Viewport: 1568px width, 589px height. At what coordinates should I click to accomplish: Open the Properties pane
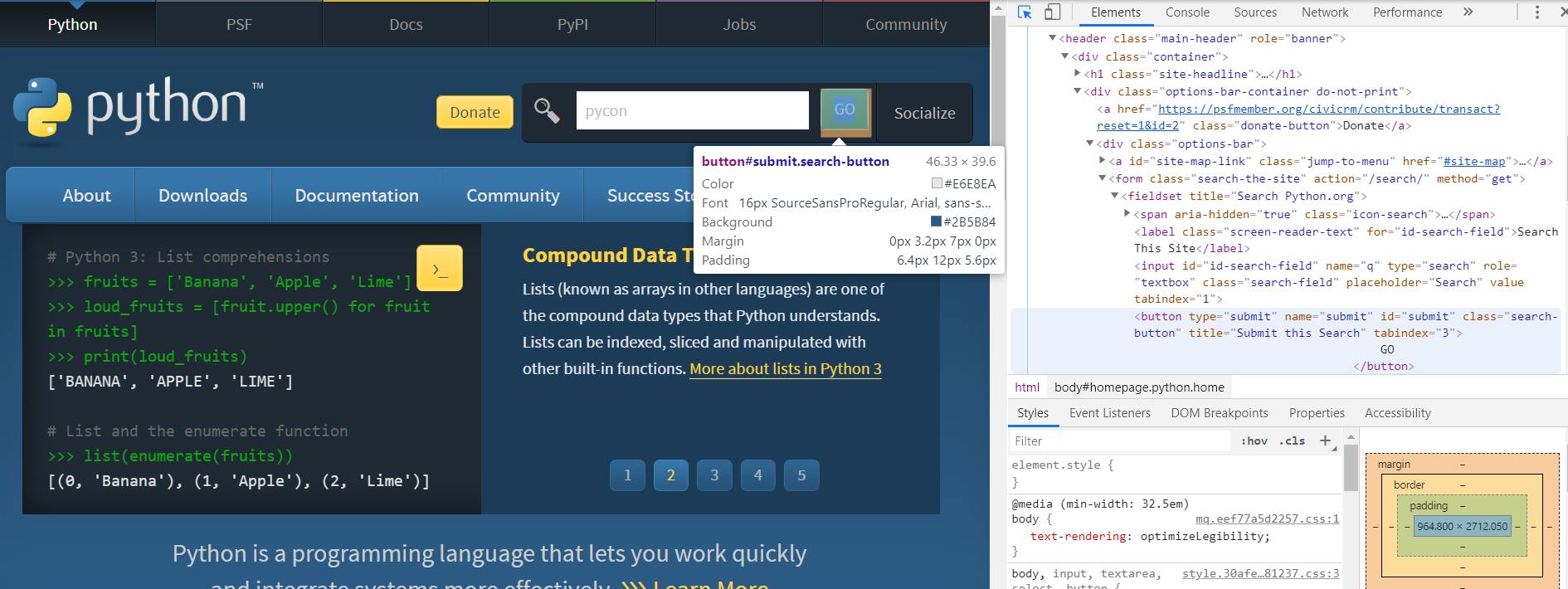coord(1317,413)
